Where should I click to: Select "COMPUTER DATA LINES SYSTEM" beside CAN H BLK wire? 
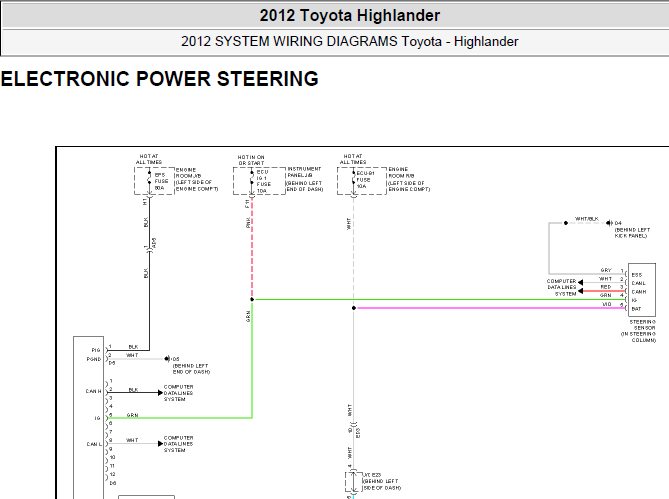click(x=178, y=393)
